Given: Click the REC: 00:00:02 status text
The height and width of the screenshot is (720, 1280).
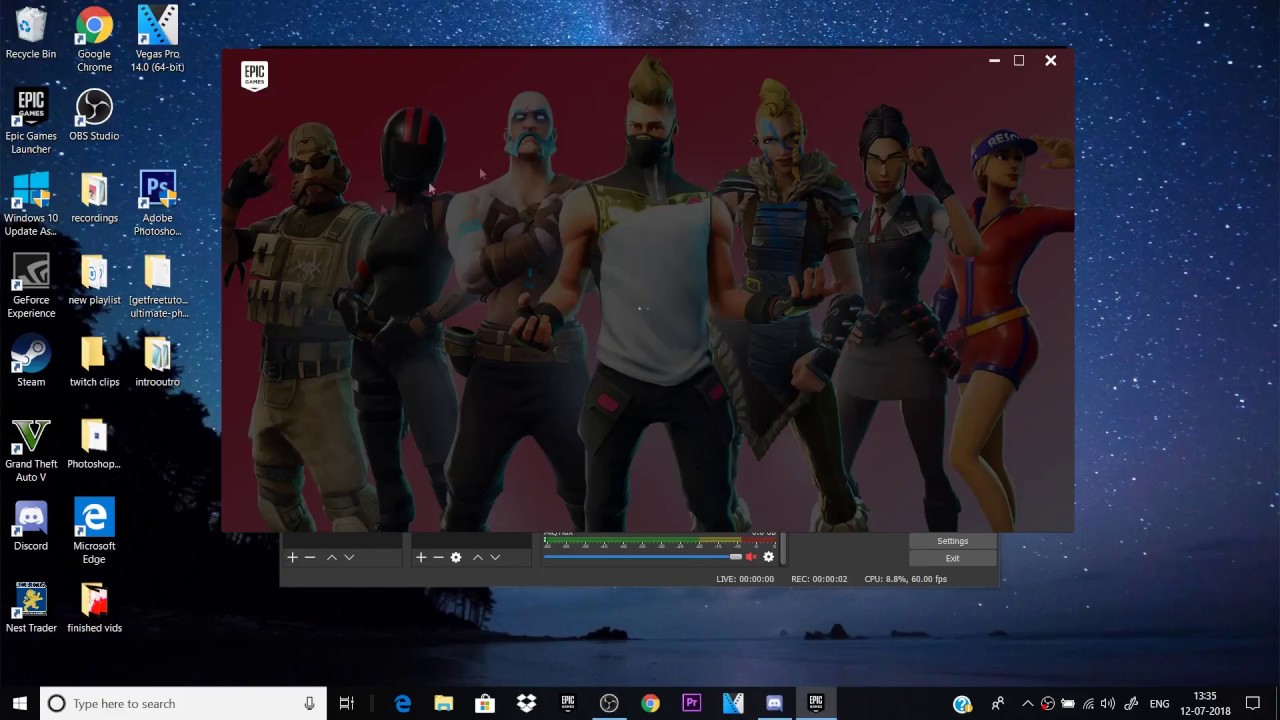Looking at the screenshot, I should pyautogui.click(x=819, y=579).
